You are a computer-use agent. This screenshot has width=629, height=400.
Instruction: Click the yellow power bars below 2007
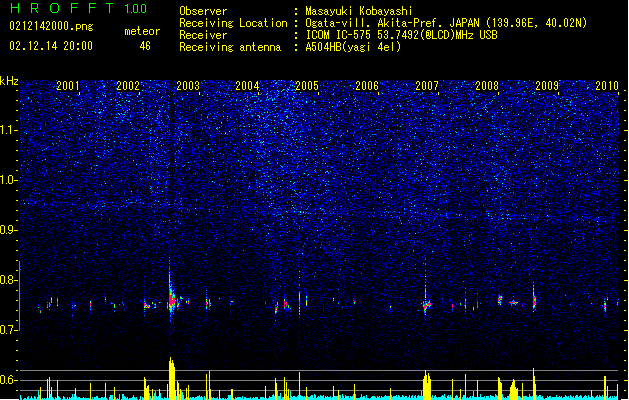click(x=427, y=384)
